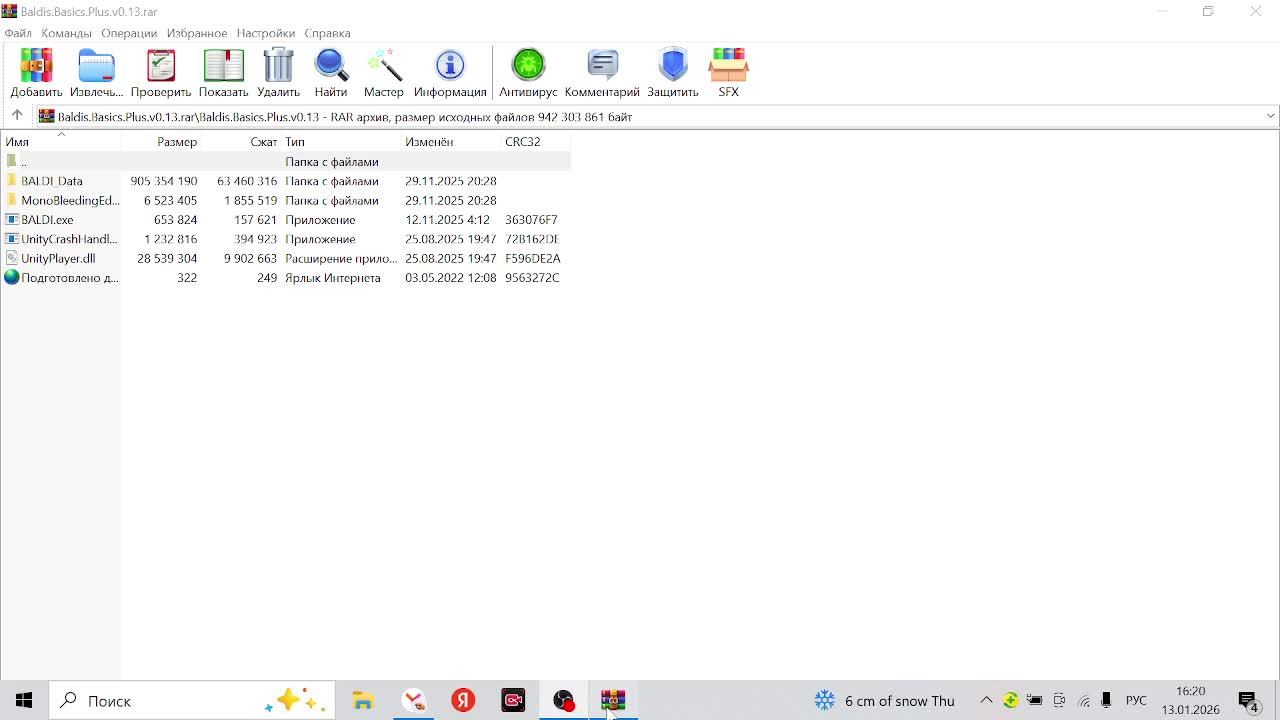Select the parent folder ".." row
This screenshot has width=1280, height=720.
pyautogui.click(x=285, y=161)
